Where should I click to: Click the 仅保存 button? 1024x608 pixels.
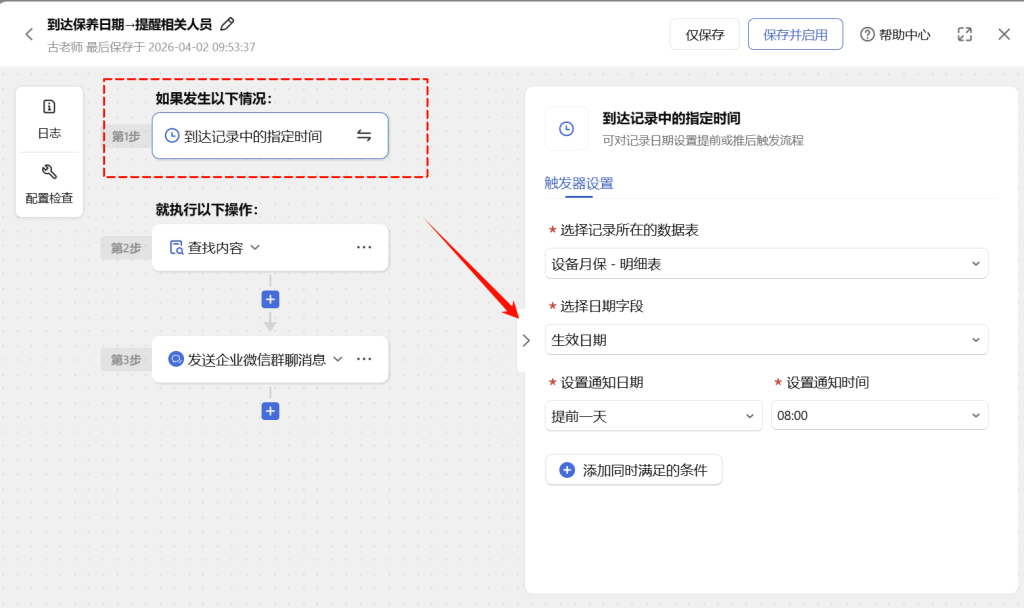705,35
